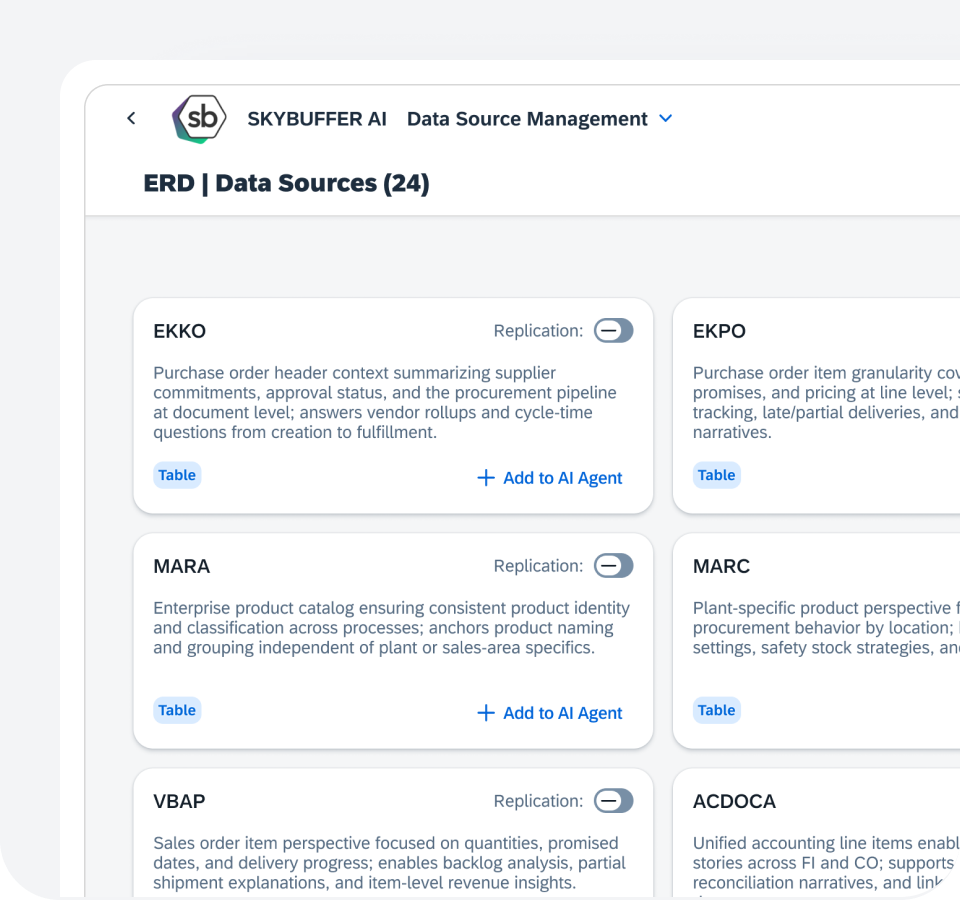Click the back arrow icon
This screenshot has width=960, height=900.
(x=131, y=118)
